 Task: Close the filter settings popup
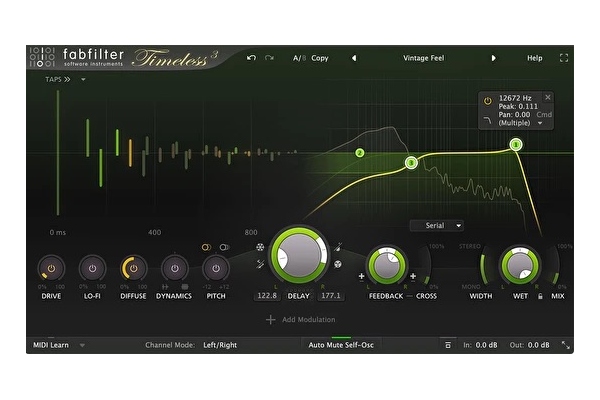[548, 97]
